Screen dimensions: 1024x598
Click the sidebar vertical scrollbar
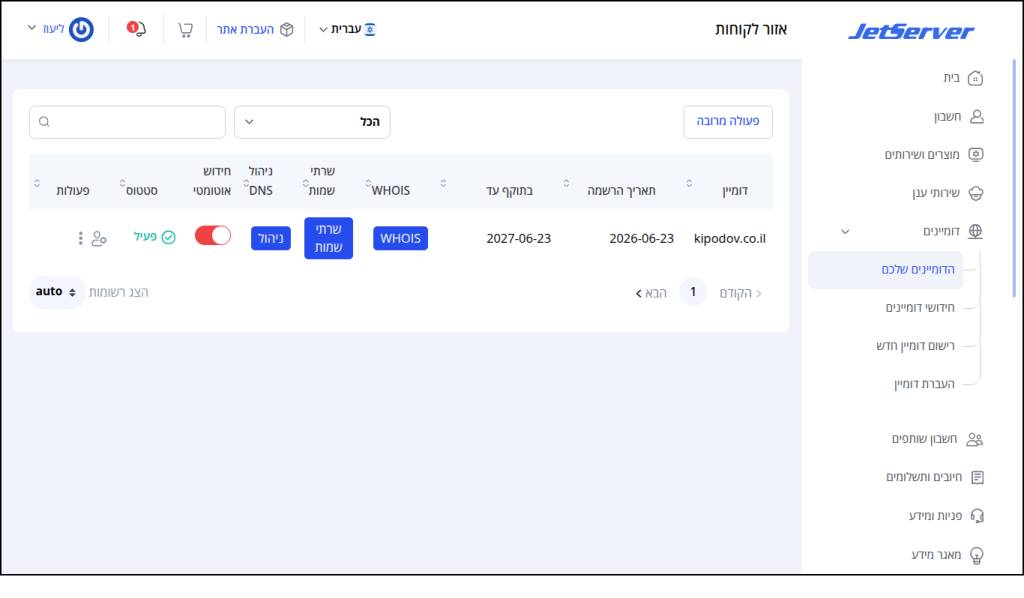[1014, 178]
